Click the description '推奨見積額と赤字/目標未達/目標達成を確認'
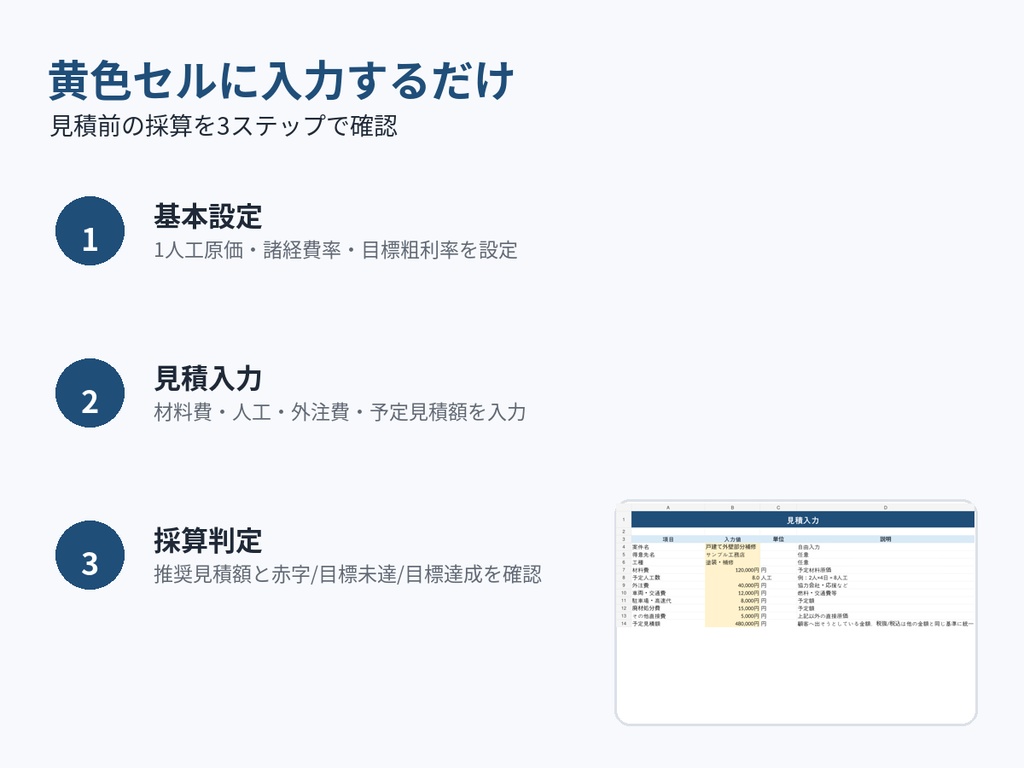The height and width of the screenshot is (768, 1024). click(347, 574)
